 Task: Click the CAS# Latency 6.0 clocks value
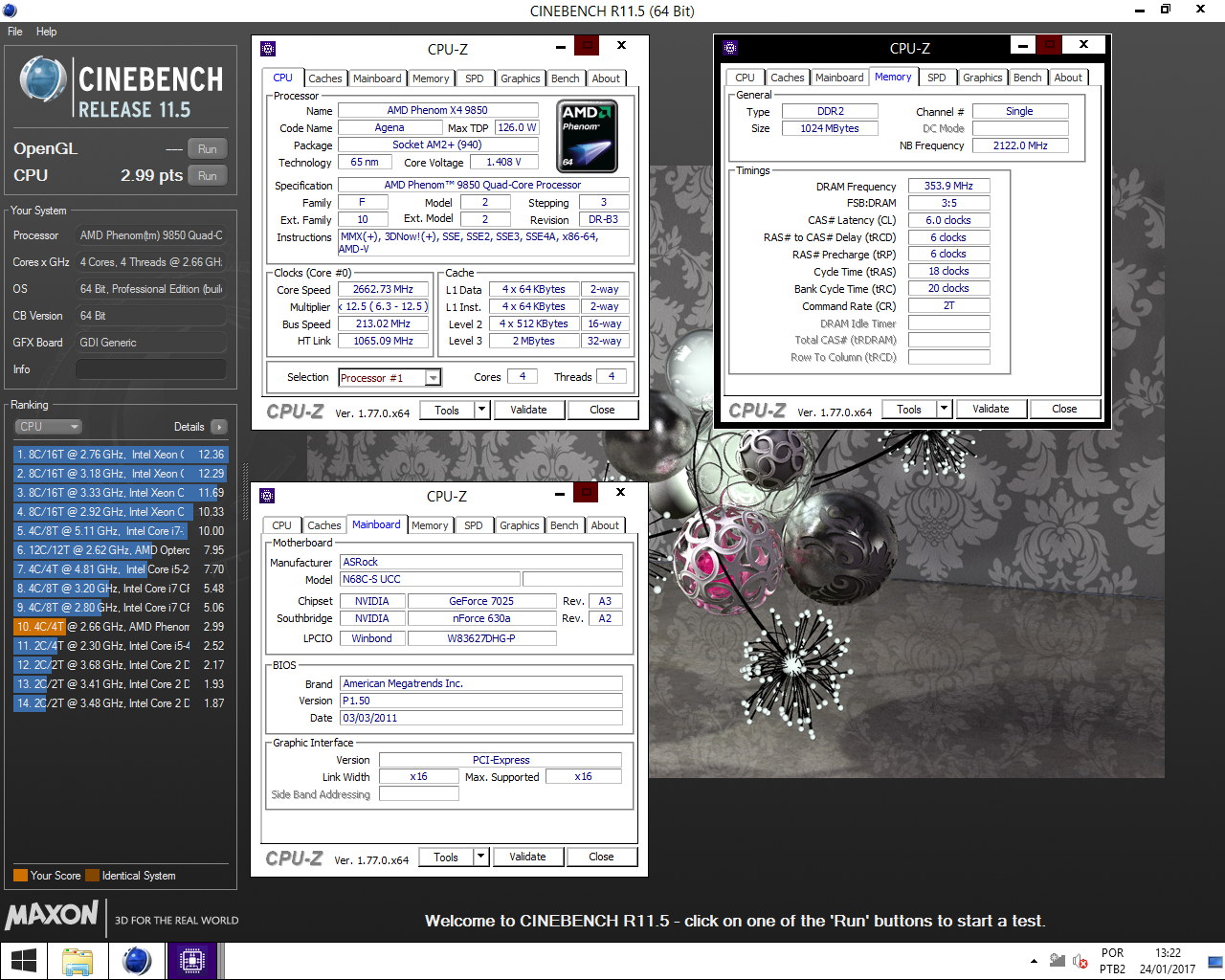pos(948,220)
